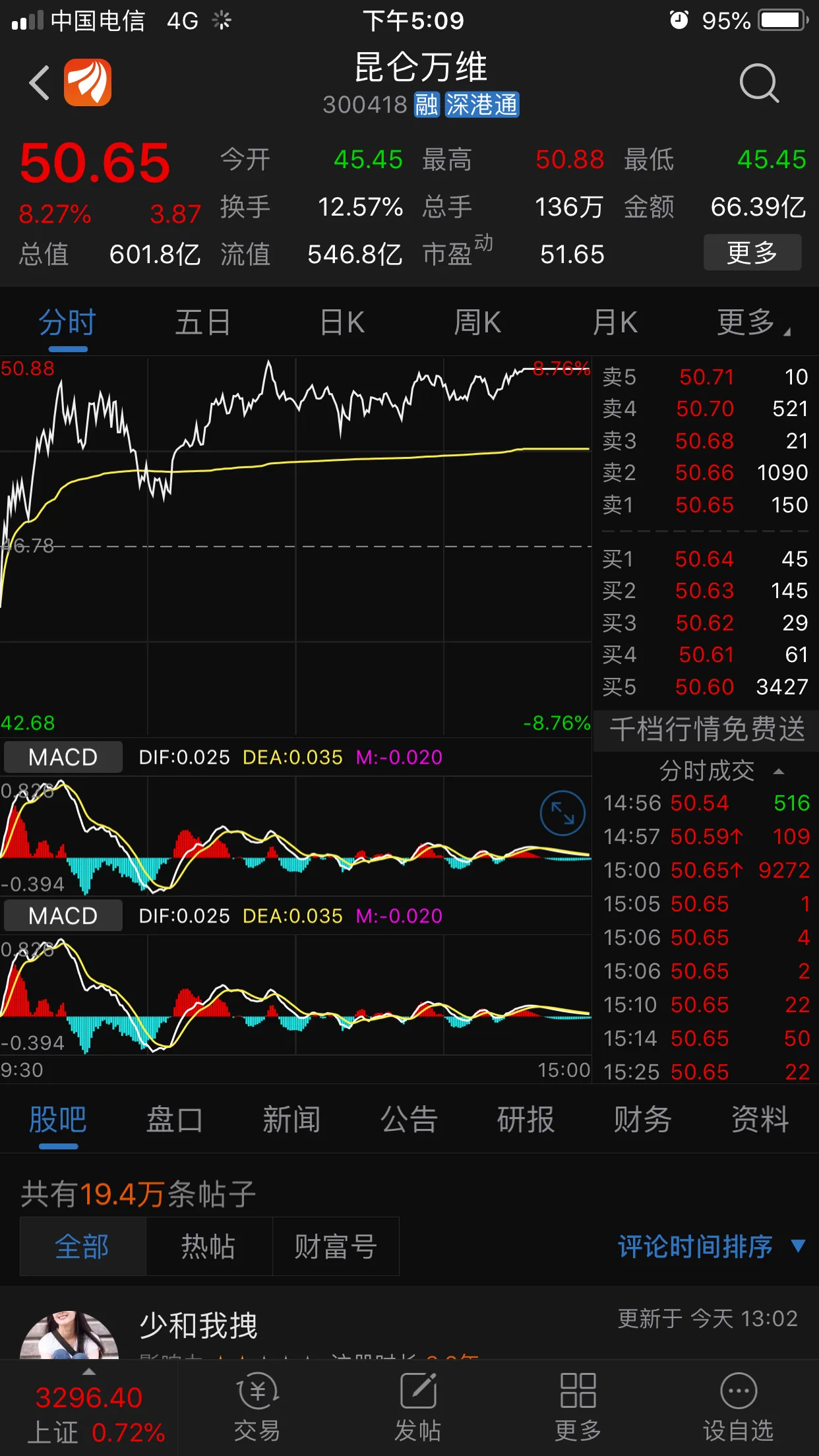Switch to 五日 chart tab
The image size is (819, 1456).
(203, 323)
